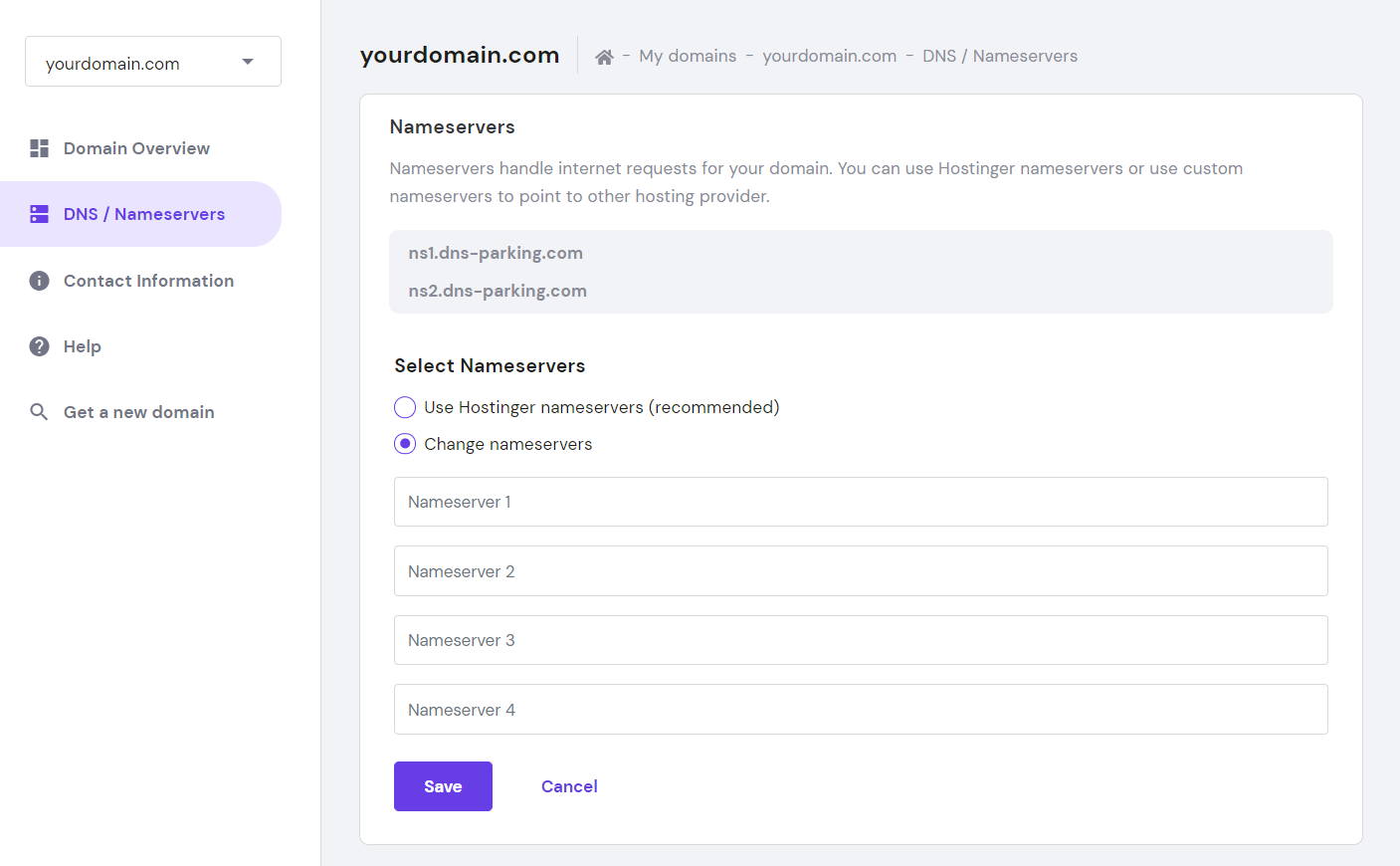
Task: Click the Help question mark icon
Action: coord(39,345)
